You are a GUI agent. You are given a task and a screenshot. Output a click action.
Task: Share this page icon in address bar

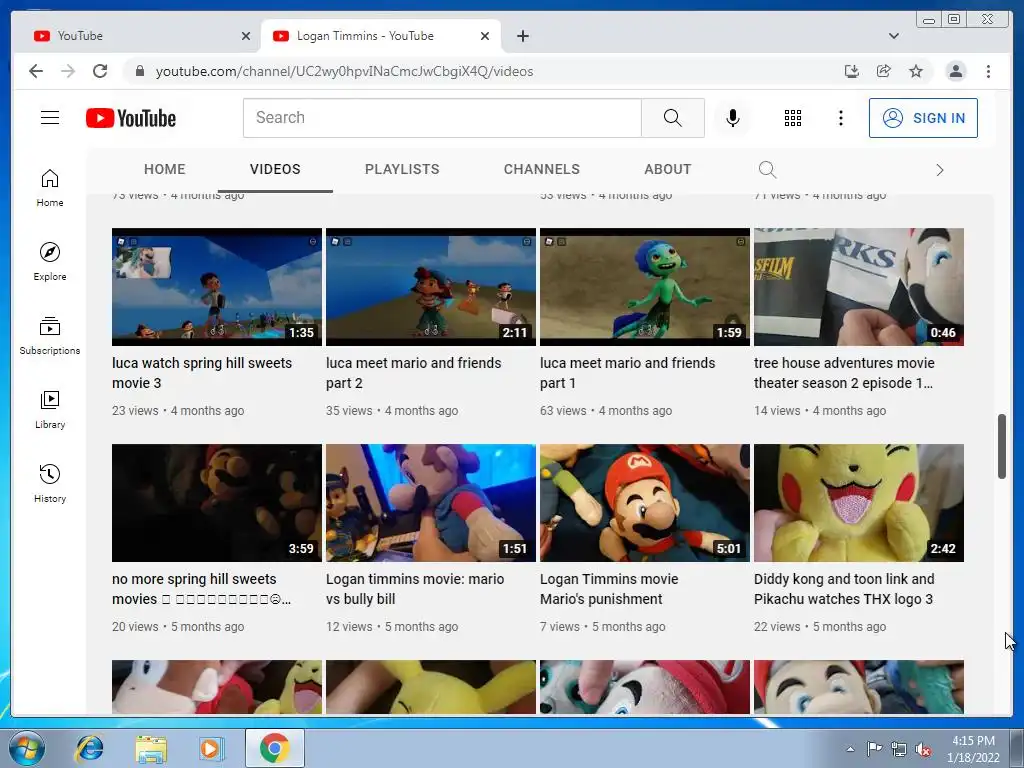884,71
